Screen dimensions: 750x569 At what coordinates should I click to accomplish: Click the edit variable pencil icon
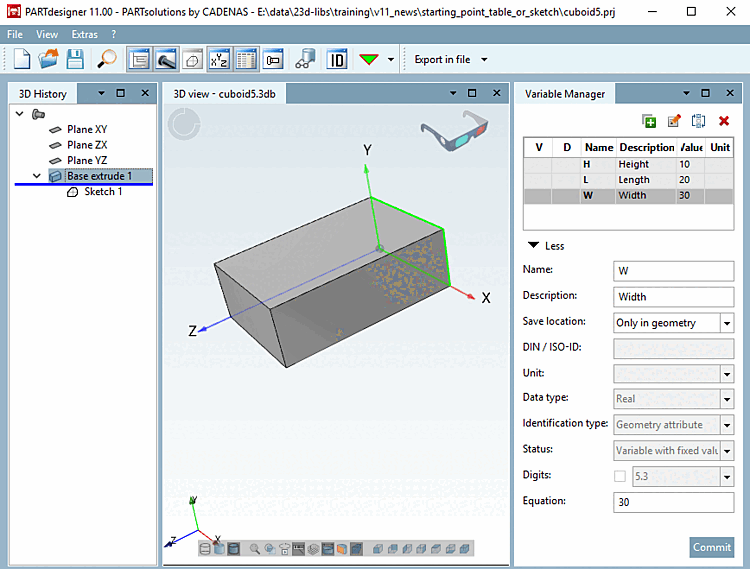click(x=674, y=121)
